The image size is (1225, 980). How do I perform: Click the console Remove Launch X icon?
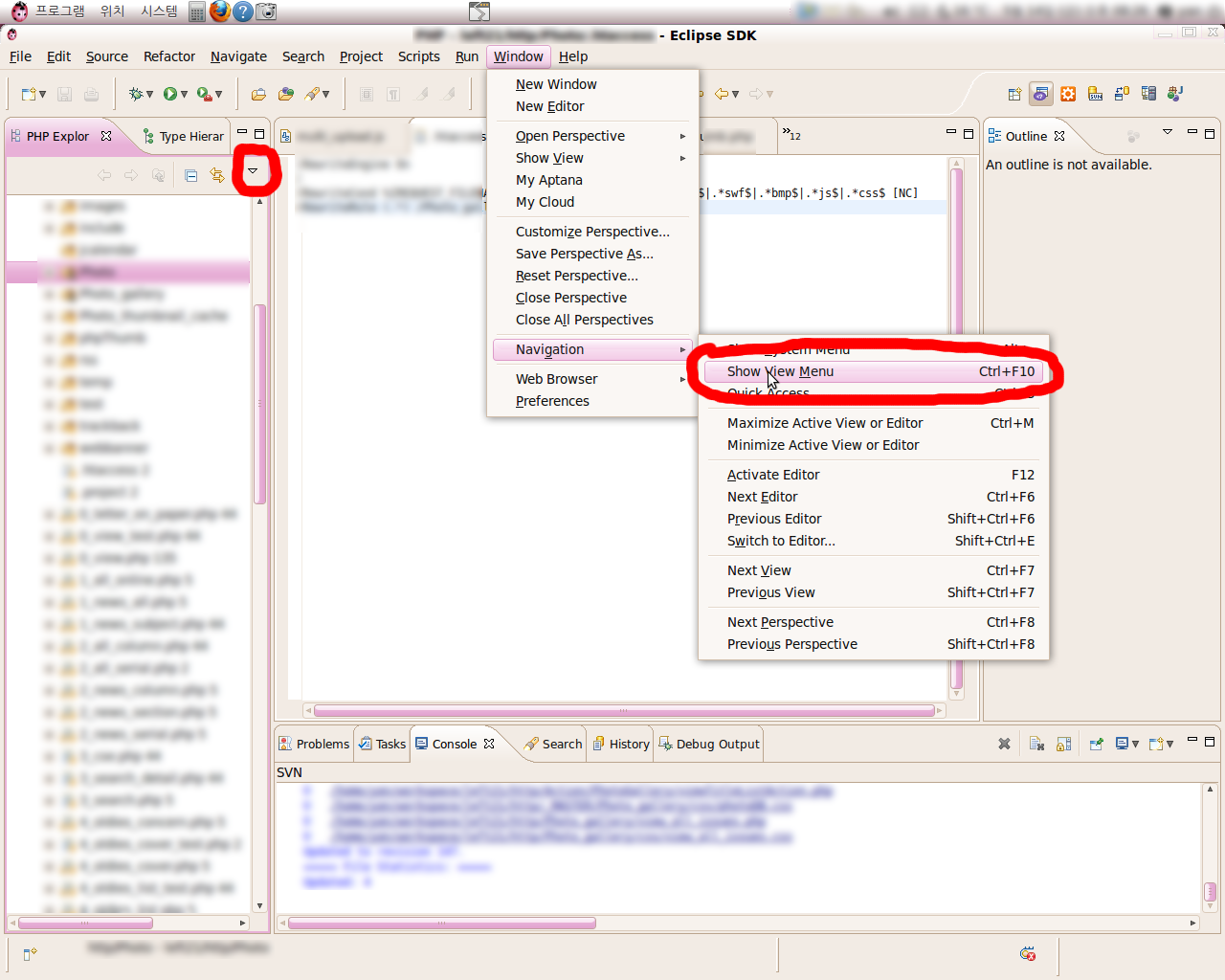tap(1004, 744)
